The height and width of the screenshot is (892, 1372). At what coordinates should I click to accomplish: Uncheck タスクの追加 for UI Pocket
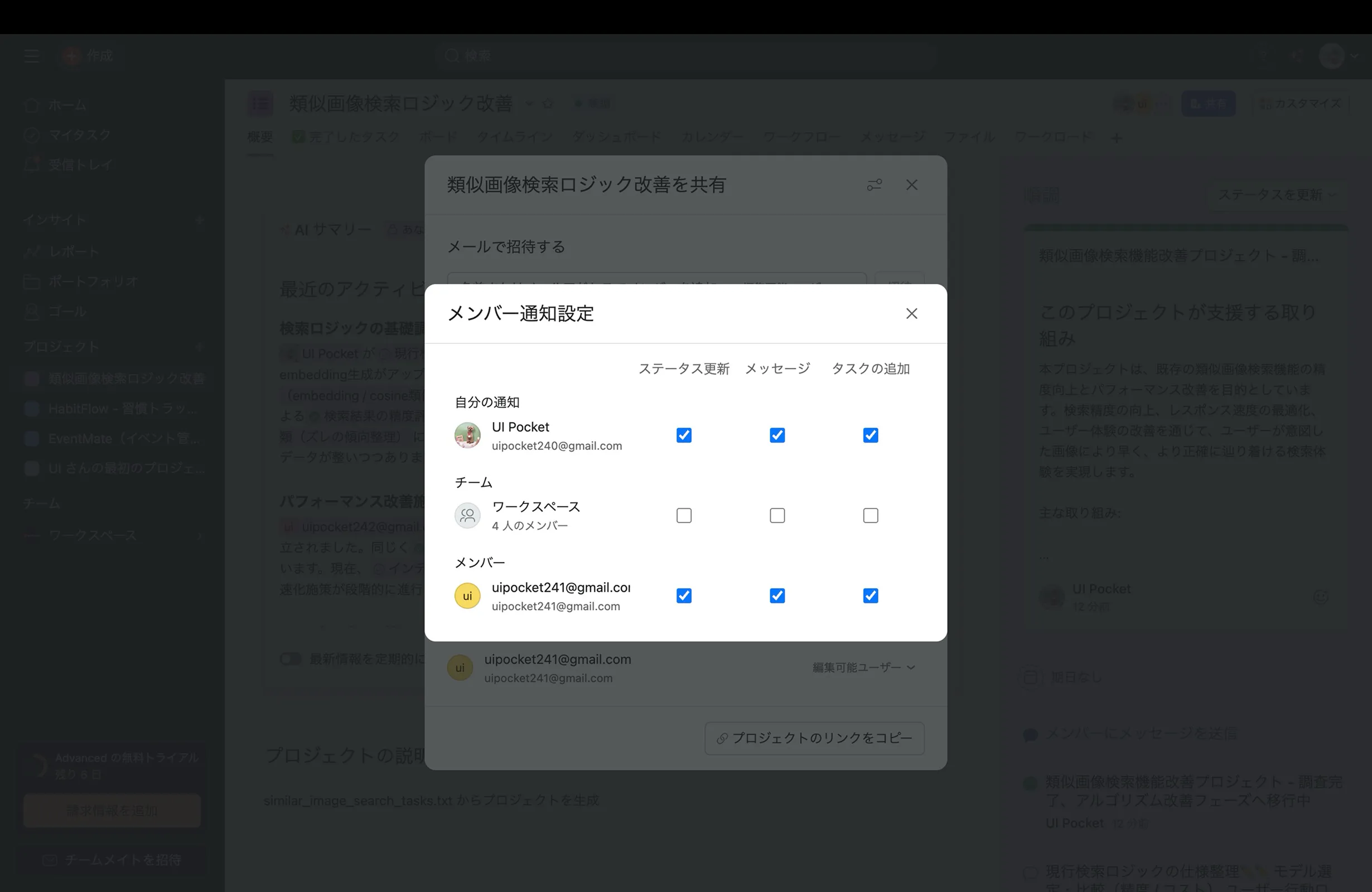[x=871, y=435]
